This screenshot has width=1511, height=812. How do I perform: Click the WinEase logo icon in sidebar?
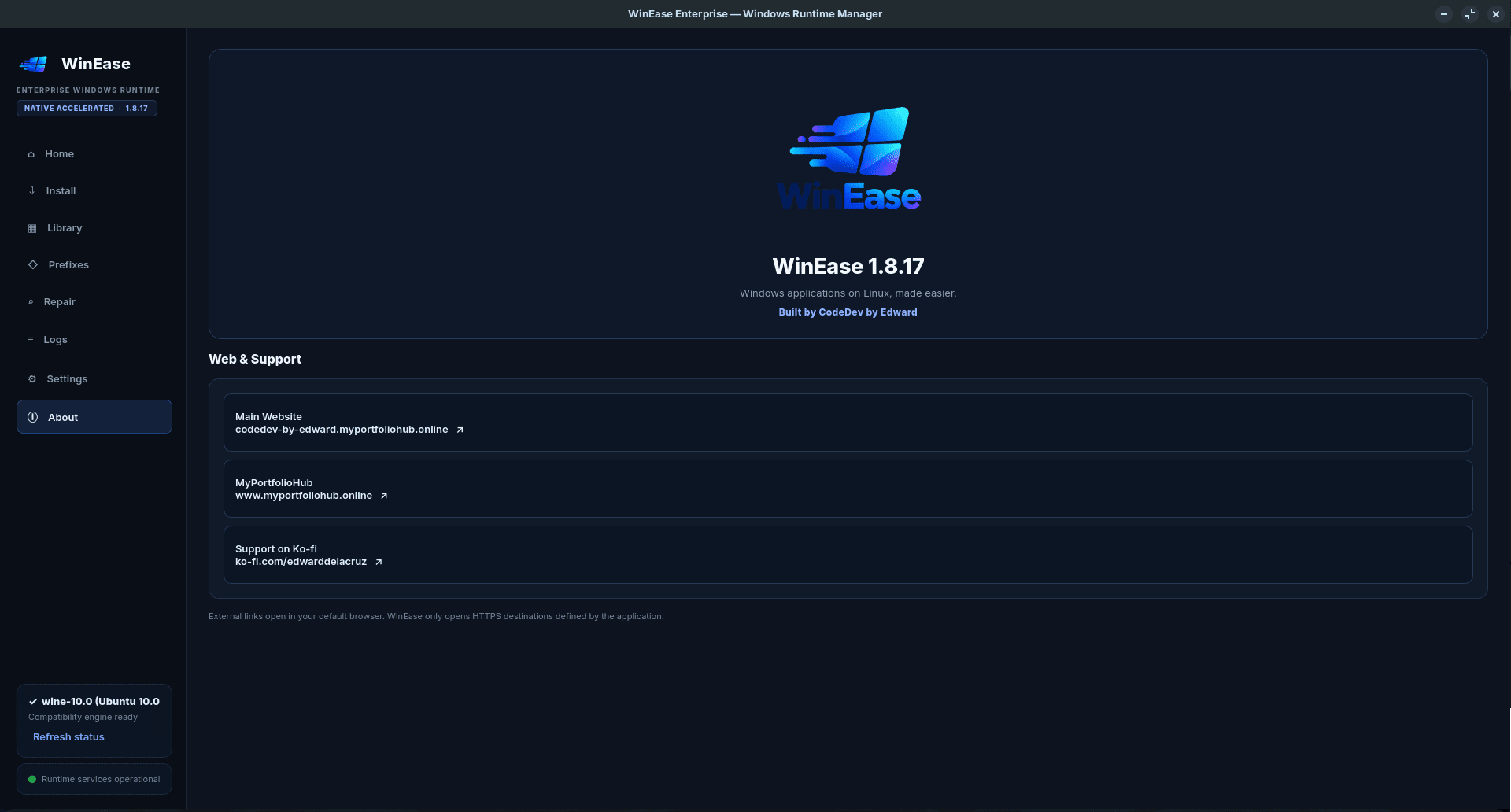coord(33,64)
